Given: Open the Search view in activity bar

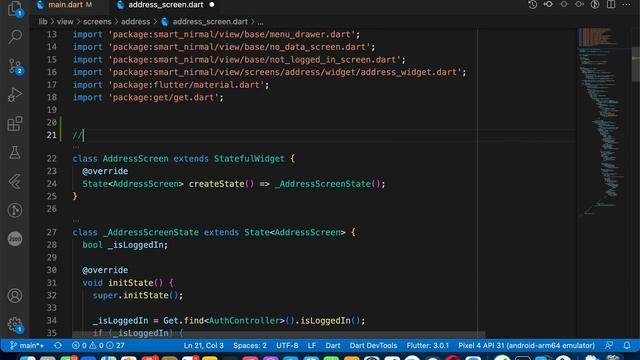Looking at the screenshot, I should [15, 36].
